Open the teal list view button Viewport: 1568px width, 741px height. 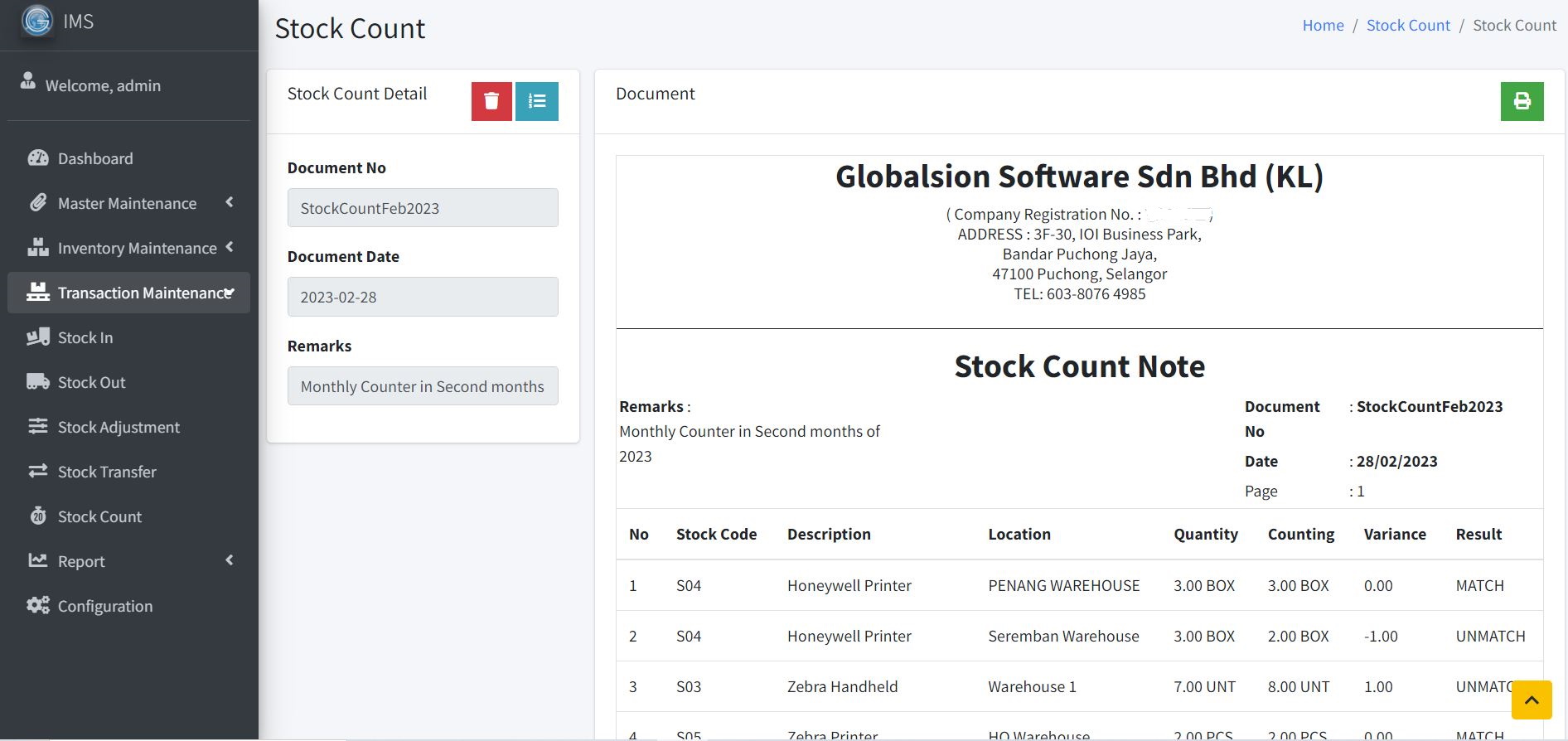tap(537, 101)
